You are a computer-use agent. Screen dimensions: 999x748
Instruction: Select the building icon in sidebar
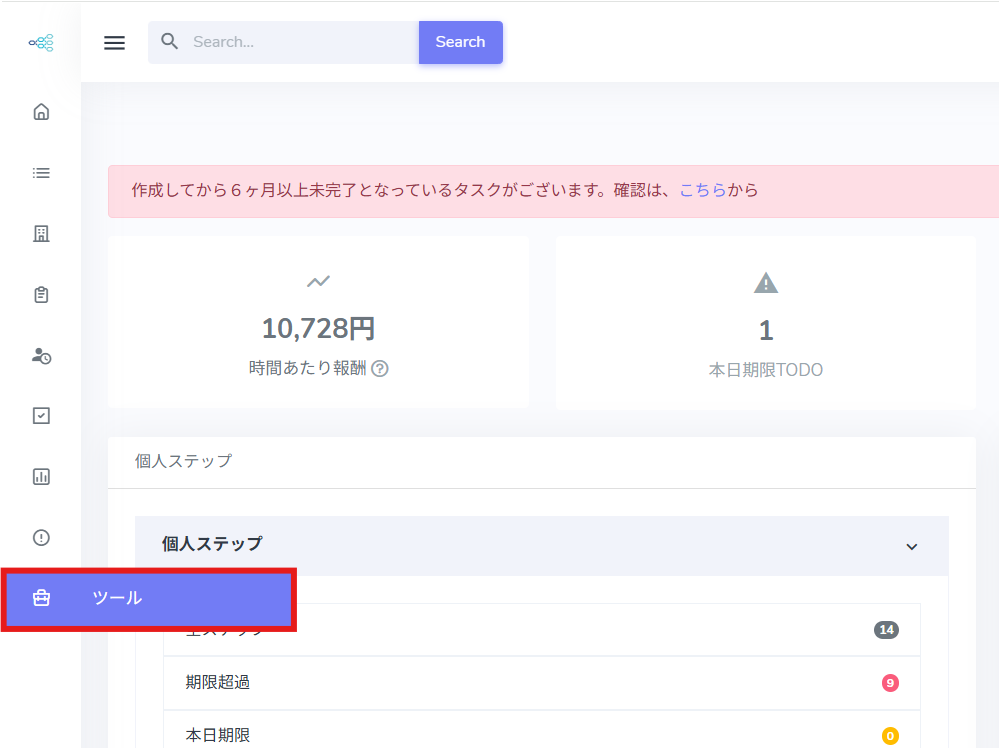click(41, 234)
